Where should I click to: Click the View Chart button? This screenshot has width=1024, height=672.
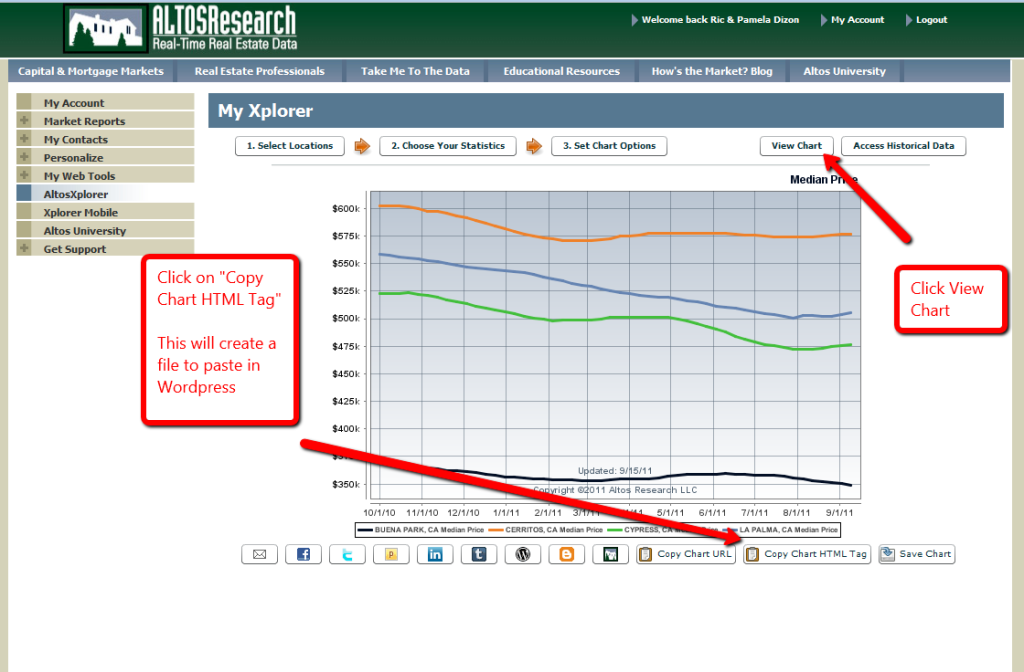796,146
